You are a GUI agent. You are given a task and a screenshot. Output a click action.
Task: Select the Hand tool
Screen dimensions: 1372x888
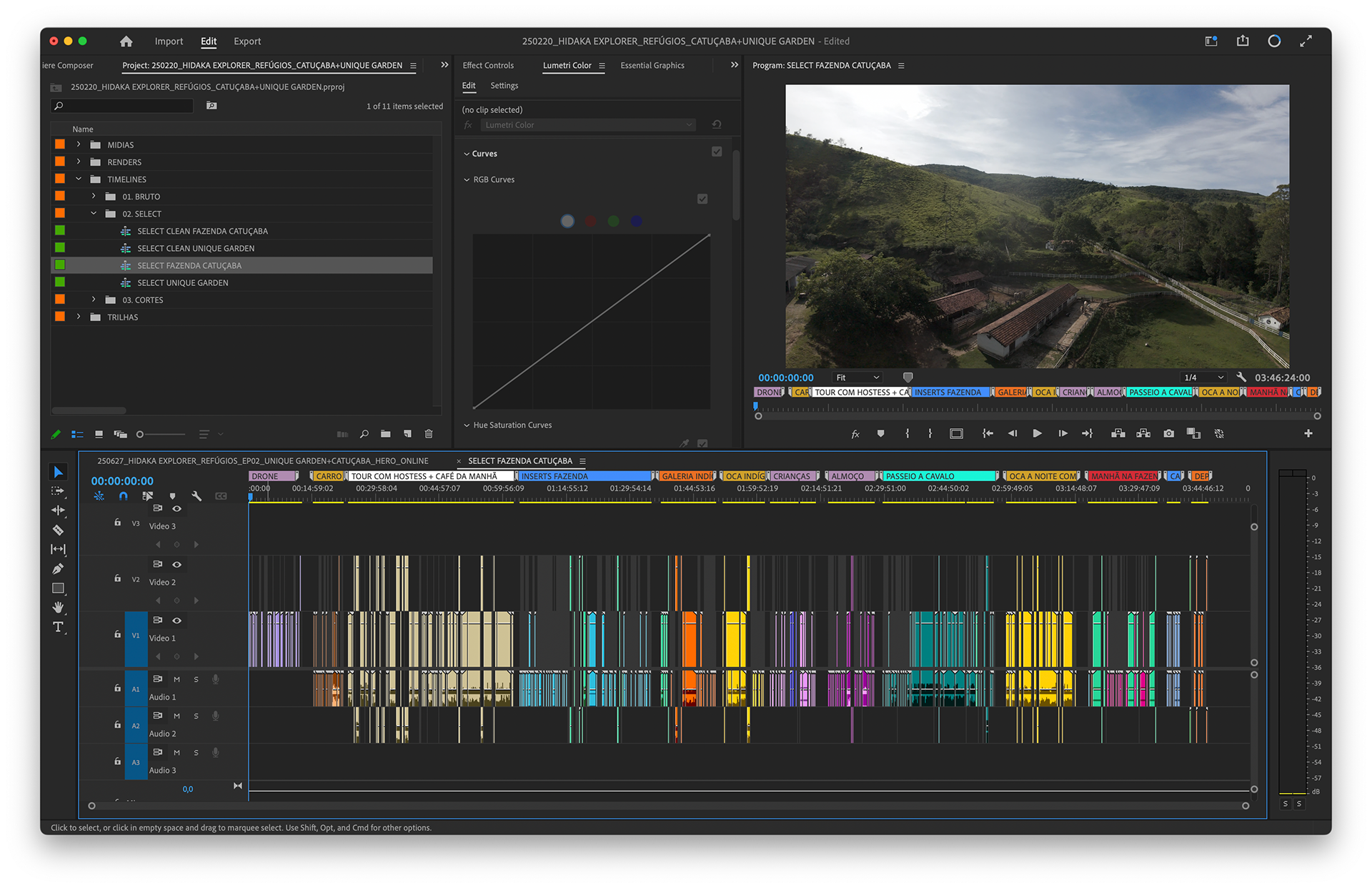coord(59,608)
